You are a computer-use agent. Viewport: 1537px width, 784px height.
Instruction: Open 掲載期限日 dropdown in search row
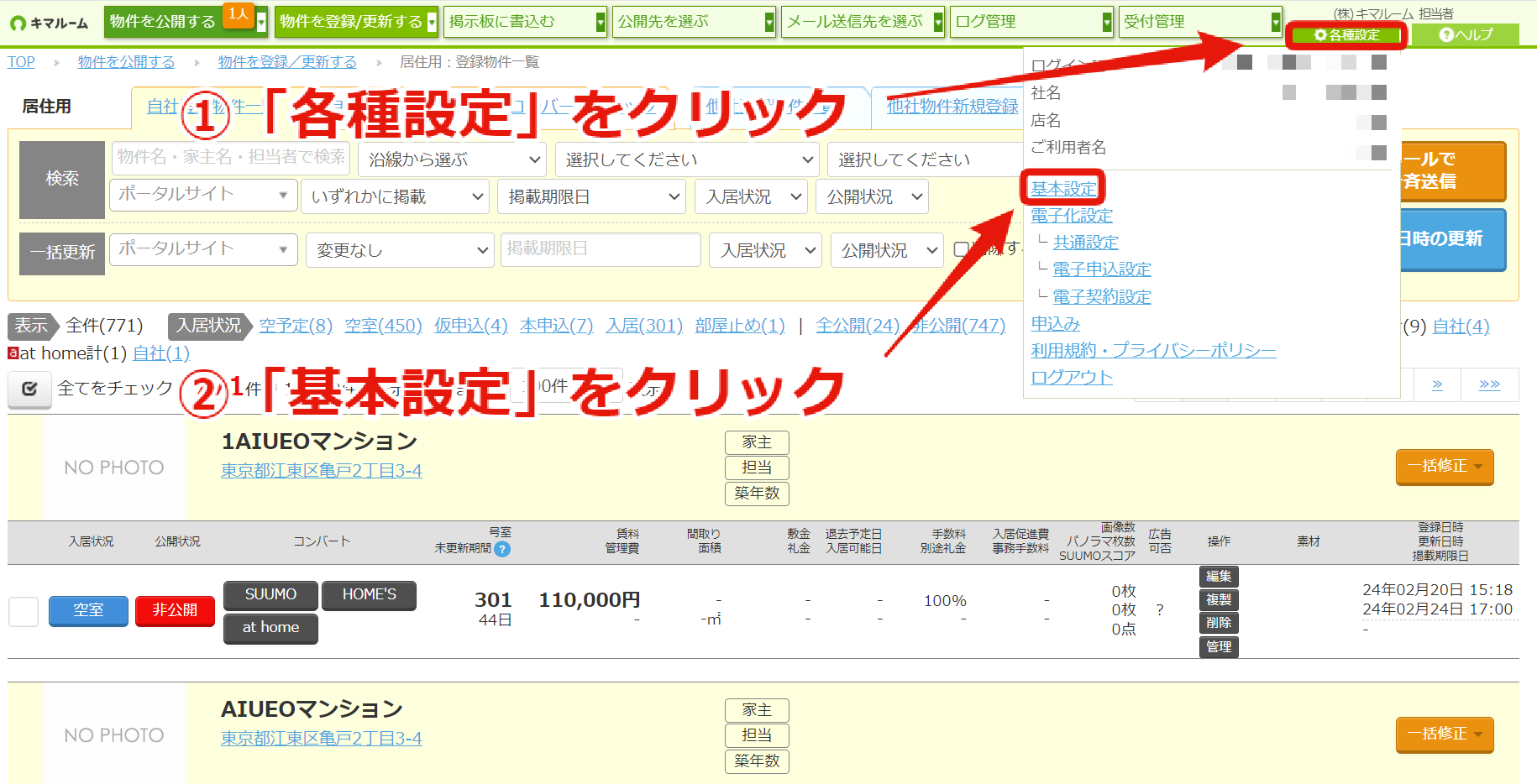click(x=591, y=196)
